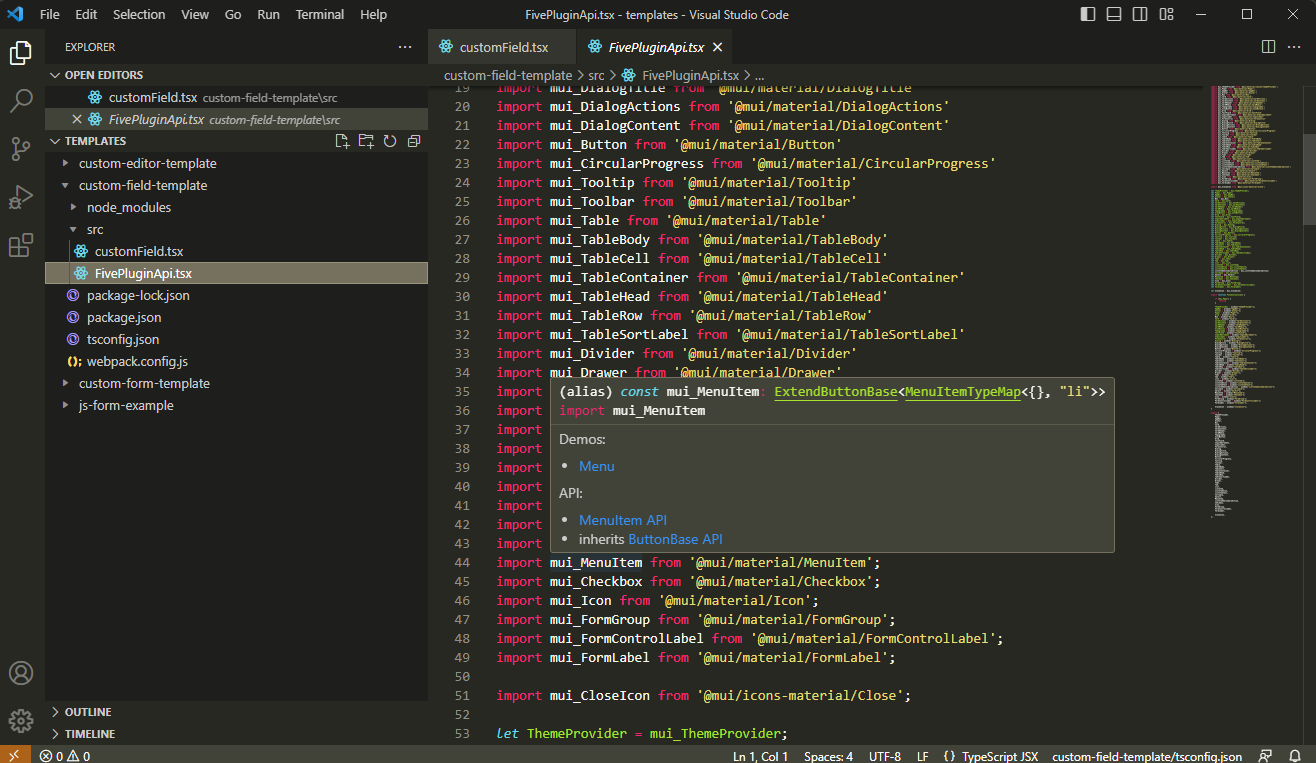
Task: Open package.json in Explorer tree
Action: (124, 317)
